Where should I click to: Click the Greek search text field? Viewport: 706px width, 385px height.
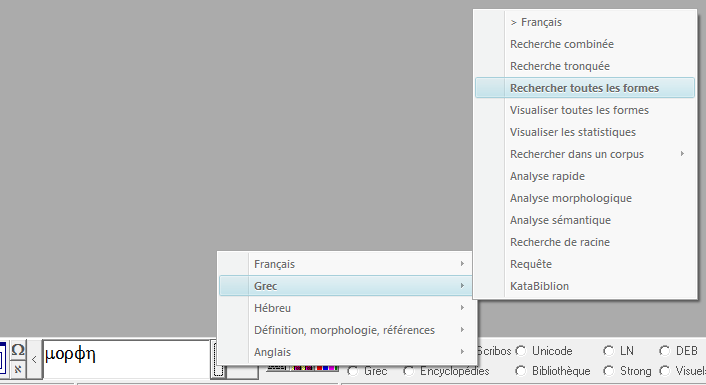[127, 359]
